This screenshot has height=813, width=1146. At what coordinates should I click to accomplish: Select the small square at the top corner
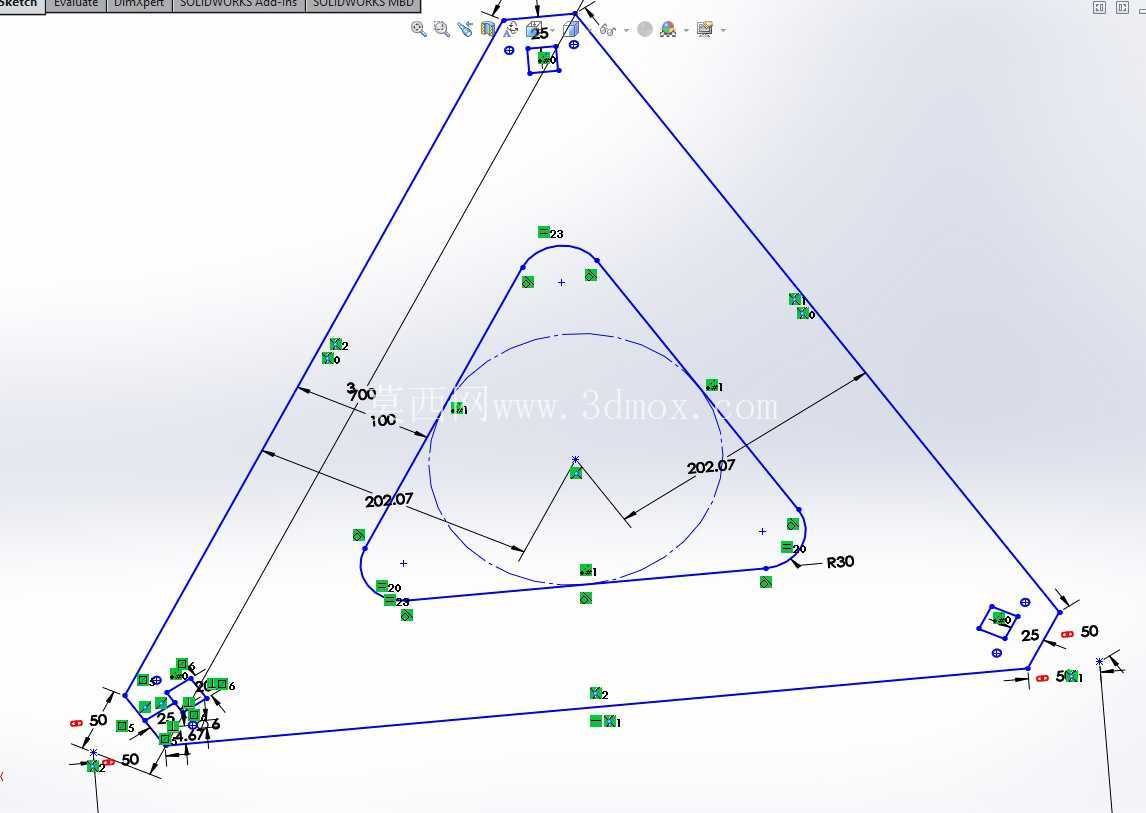click(544, 59)
